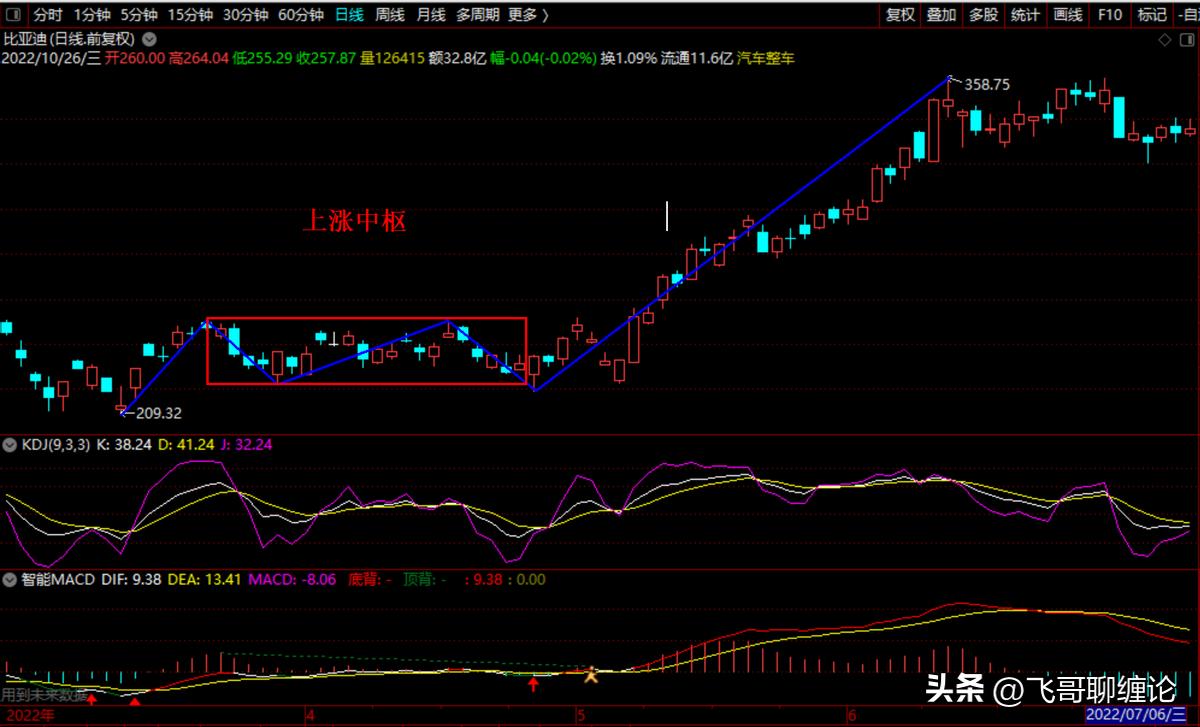Click the diamond icon at top right of chart
This screenshot has width=1200, height=727.
pos(1163,40)
